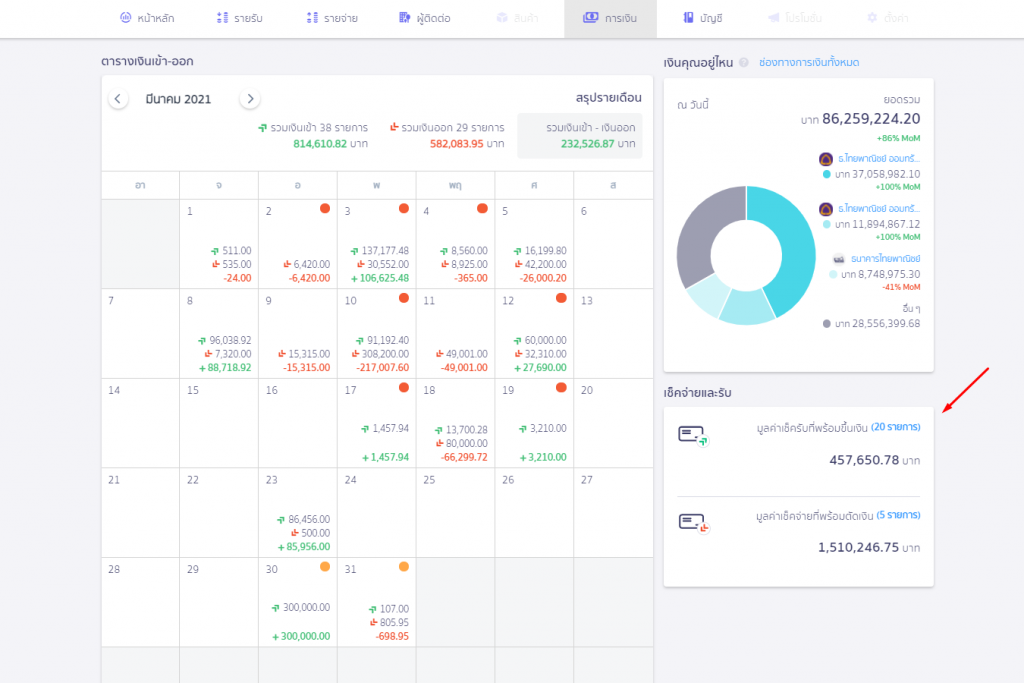
Task: Go to previous month with left arrow
Action: click(x=118, y=99)
